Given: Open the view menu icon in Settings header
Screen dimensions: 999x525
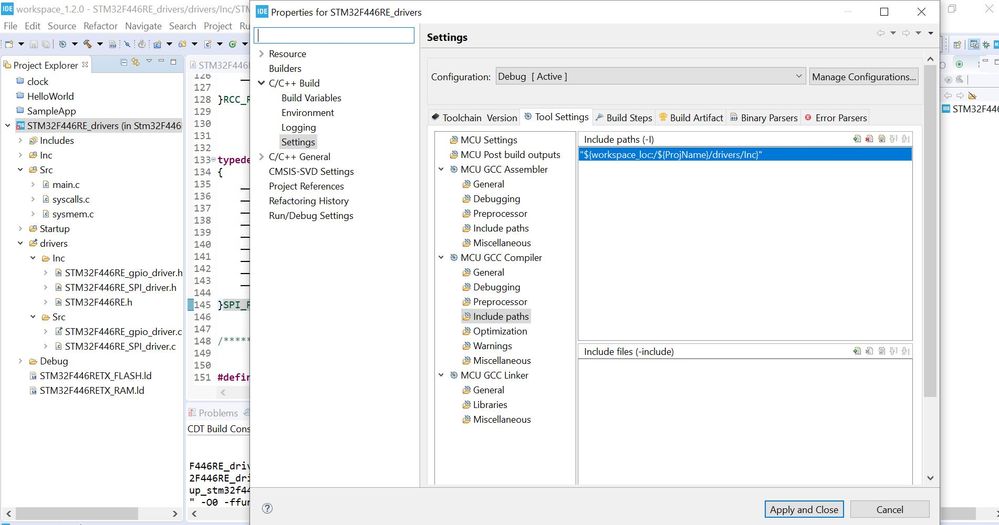Looking at the screenshot, I should [930, 33].
